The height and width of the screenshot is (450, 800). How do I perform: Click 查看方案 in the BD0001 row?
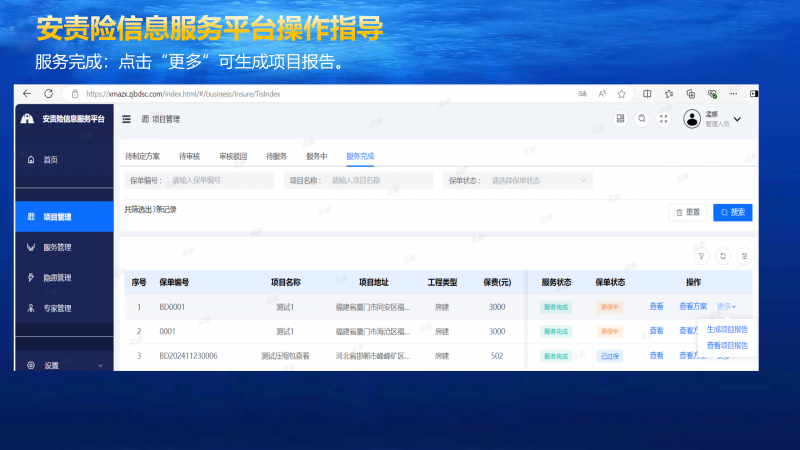click(x=693, y=307)
